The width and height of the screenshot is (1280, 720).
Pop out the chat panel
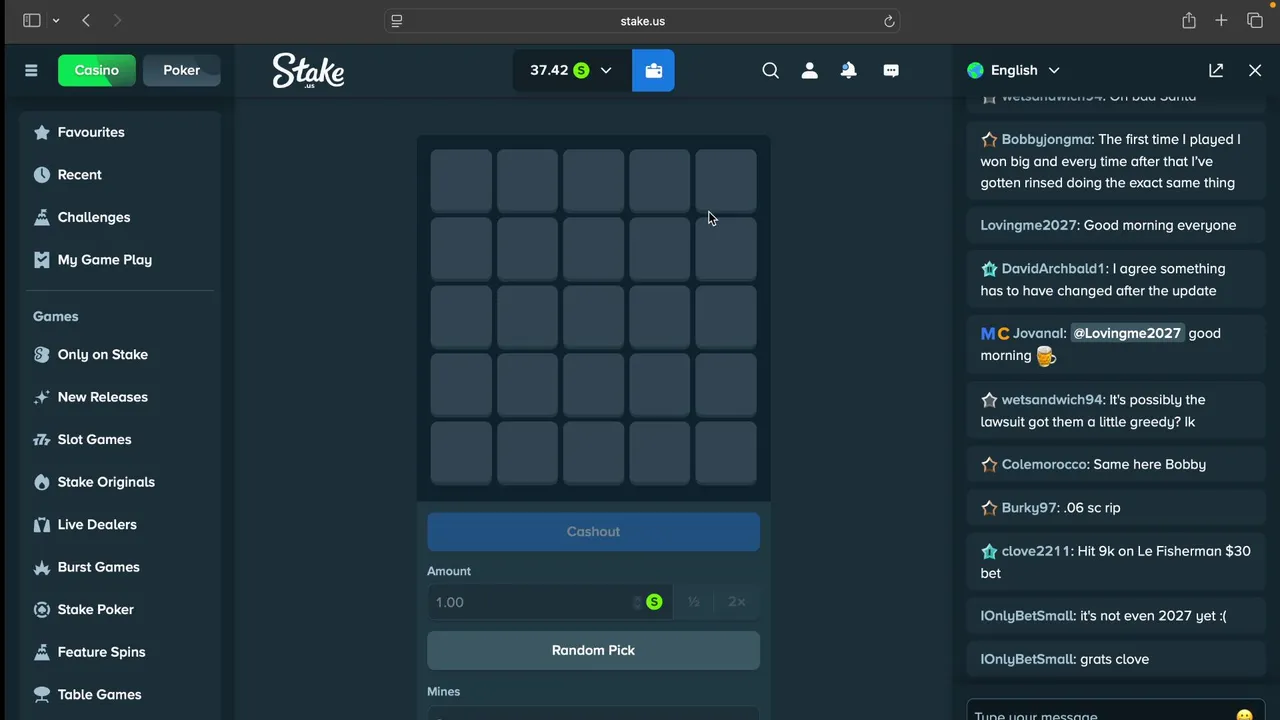pos(1216,70)
